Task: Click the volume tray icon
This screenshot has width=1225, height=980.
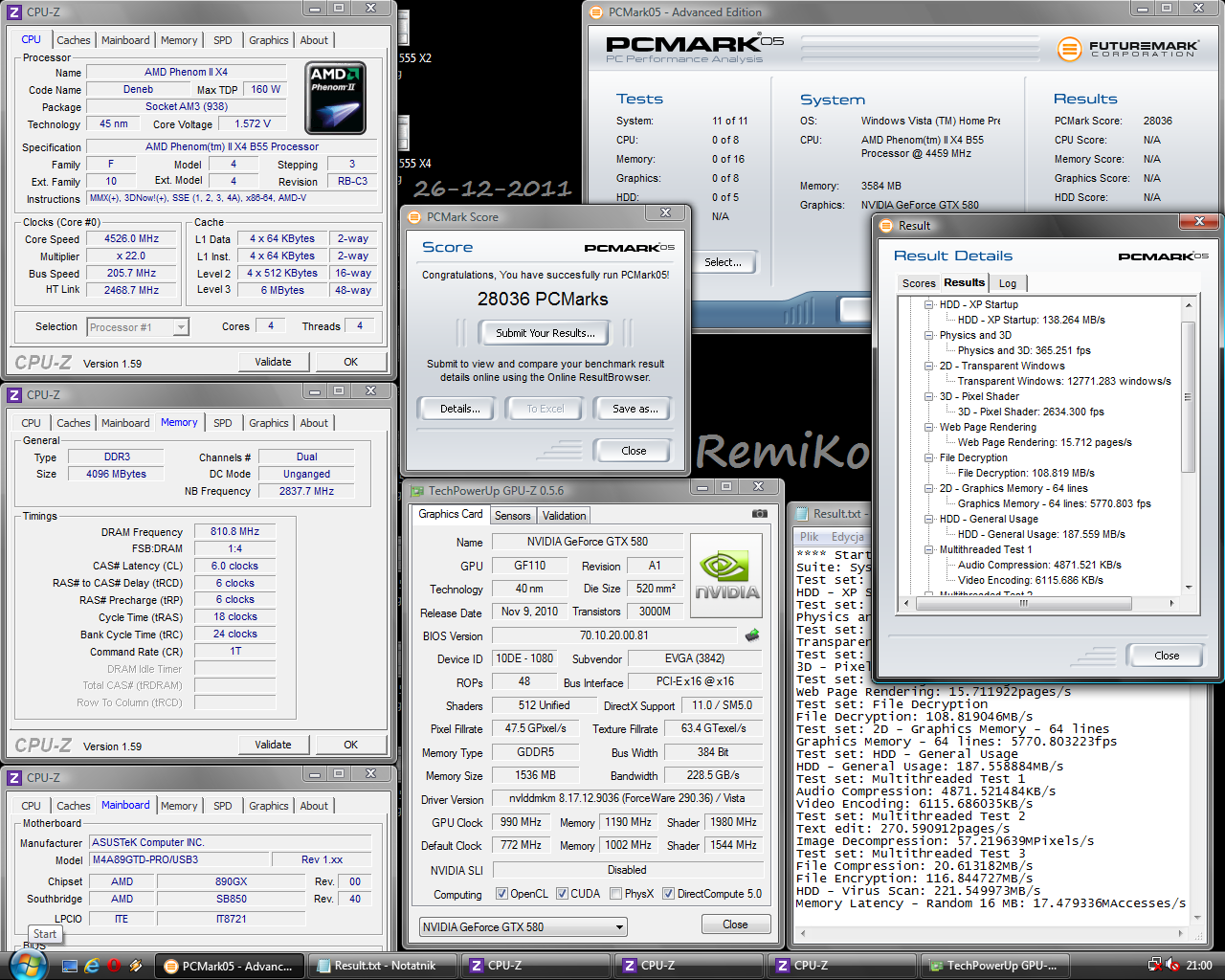Action: pos(1174,966)
